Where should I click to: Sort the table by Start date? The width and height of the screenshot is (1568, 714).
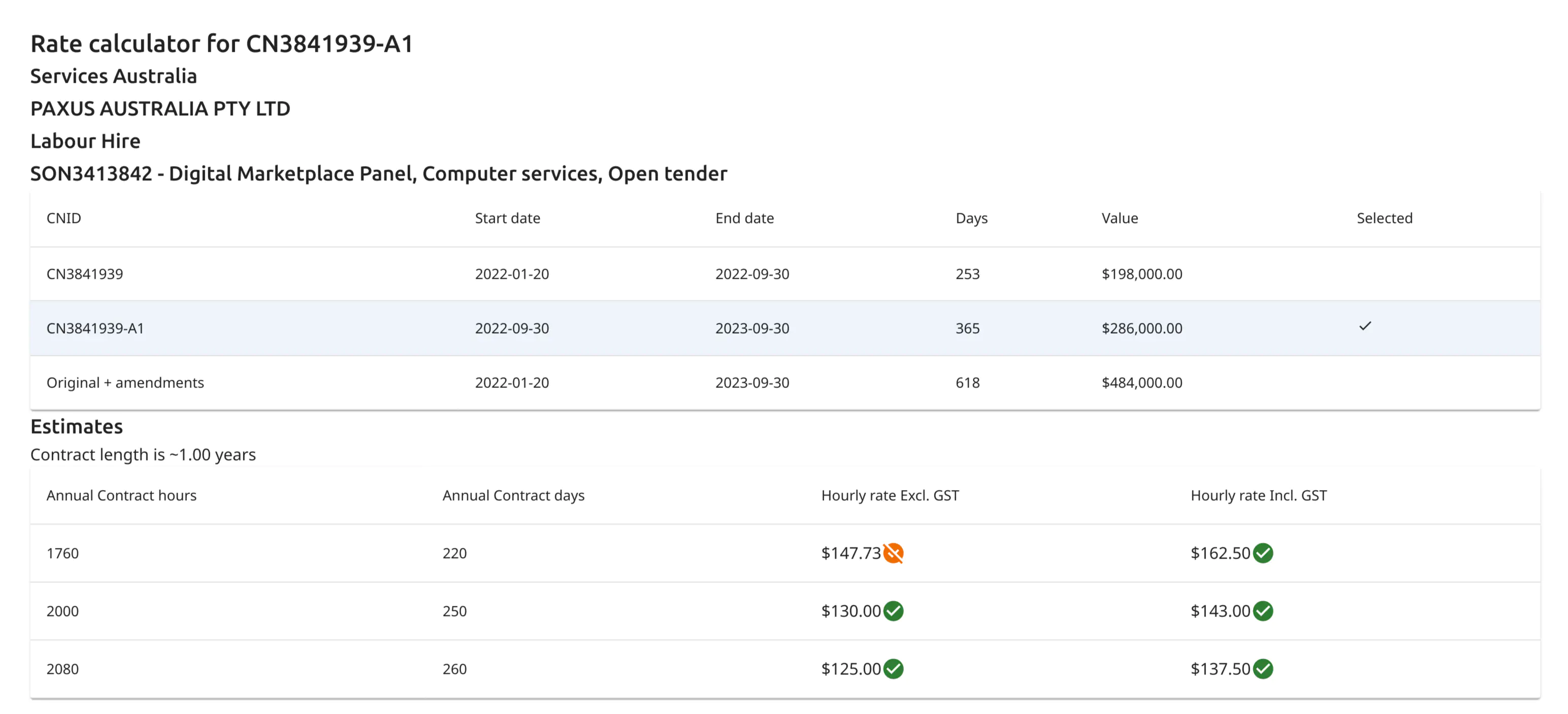click(508, 218)
